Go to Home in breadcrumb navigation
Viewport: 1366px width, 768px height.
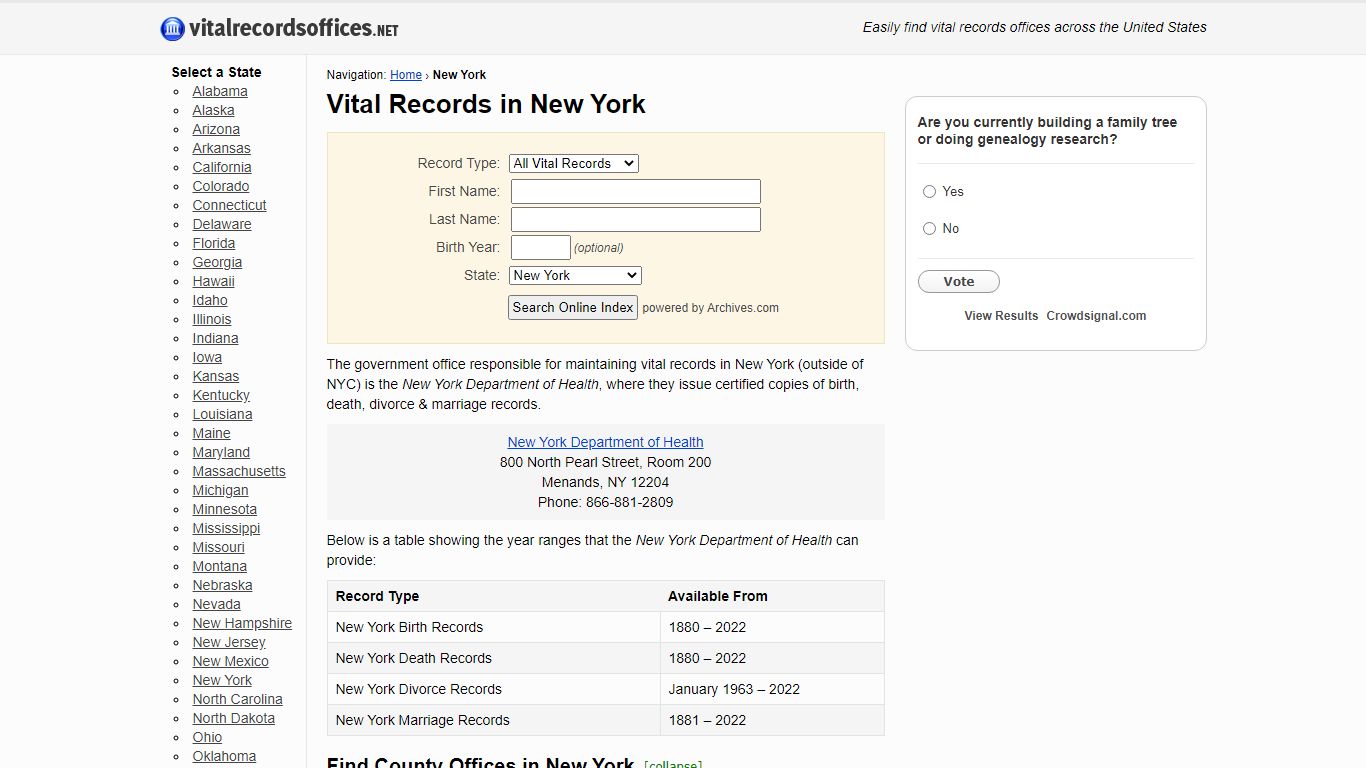click(x=406, y=74)
